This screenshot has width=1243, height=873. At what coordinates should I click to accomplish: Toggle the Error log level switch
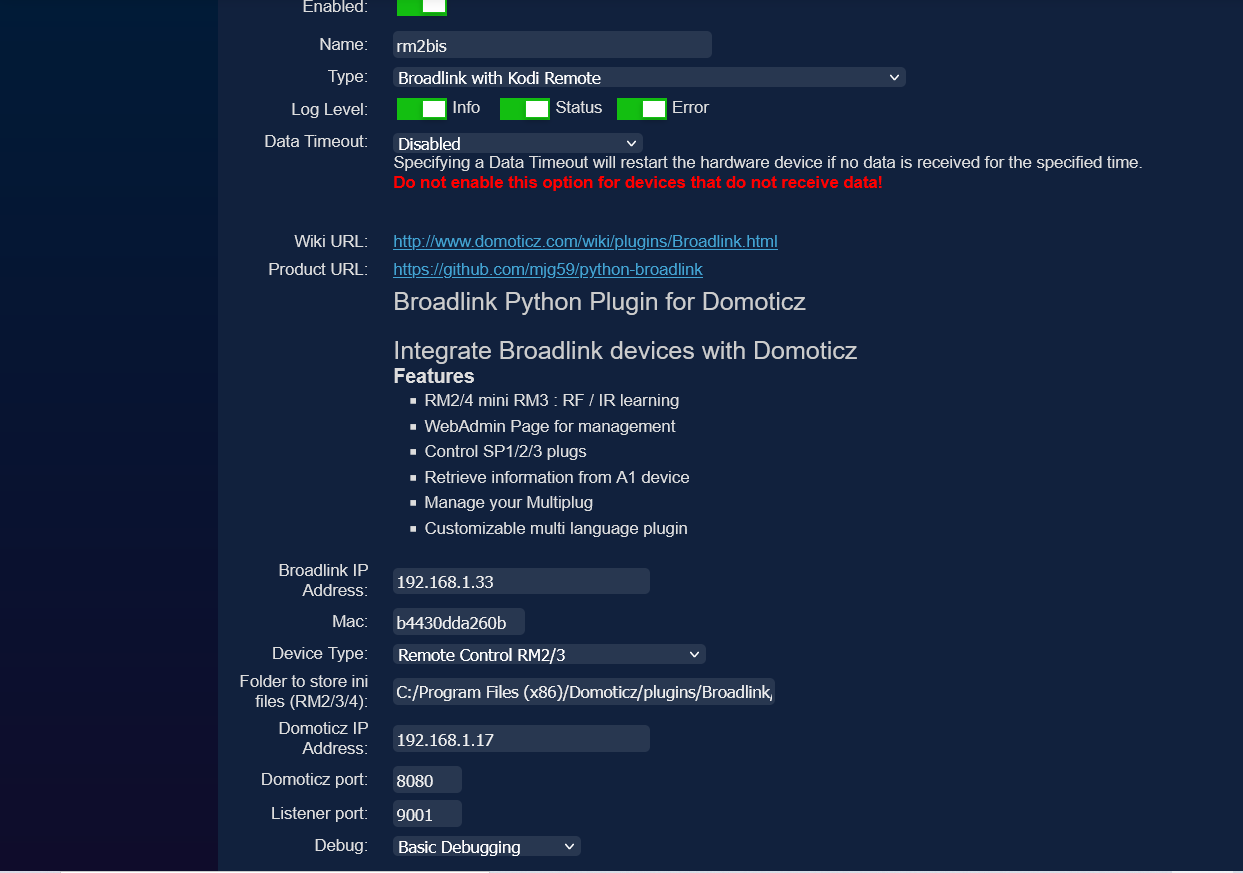pyautogui.click(x=642, y=108)
